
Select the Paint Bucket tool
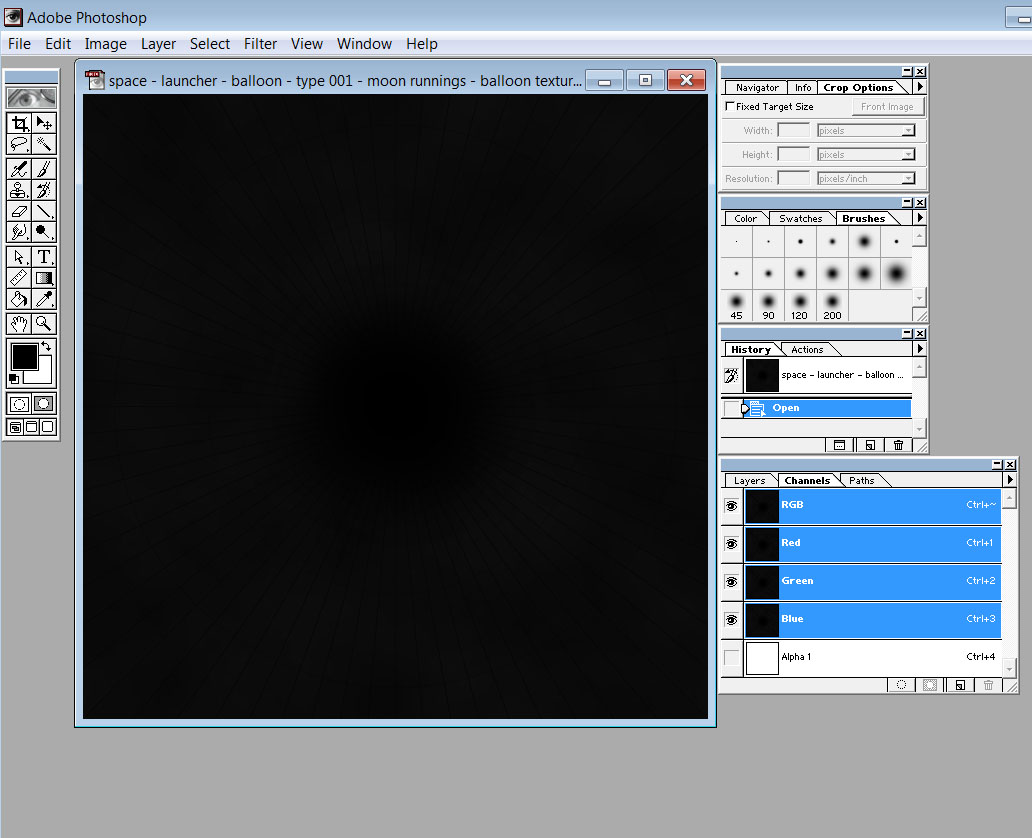point(19,299)
